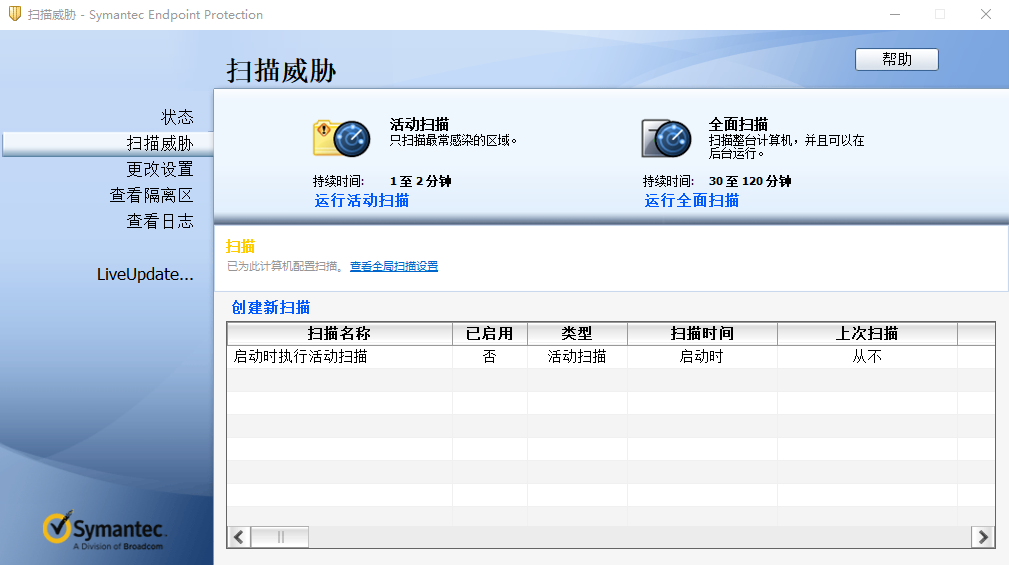This screenshot has height=565, width=1009.
Task: Open 更改设置 from the sidebar
Action: click(x=159, y=170)
